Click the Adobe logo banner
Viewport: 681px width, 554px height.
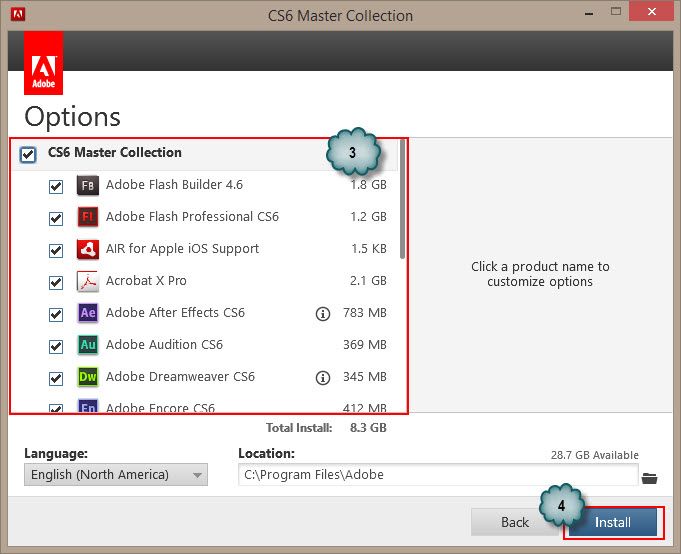click(43, 63)
